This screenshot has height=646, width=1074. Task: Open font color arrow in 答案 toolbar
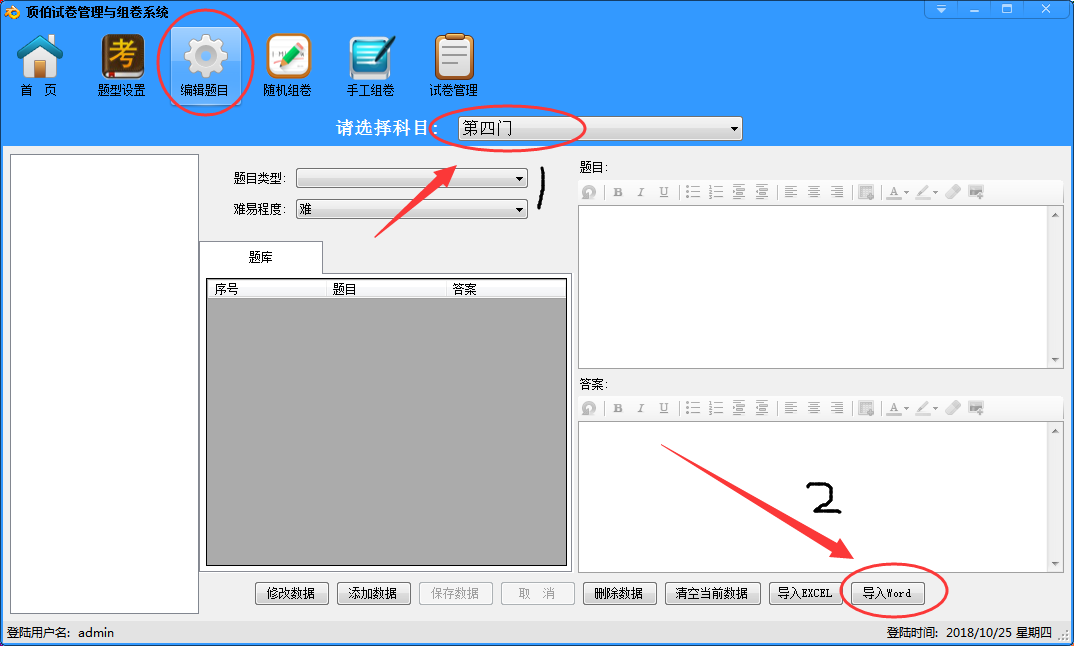906,409
